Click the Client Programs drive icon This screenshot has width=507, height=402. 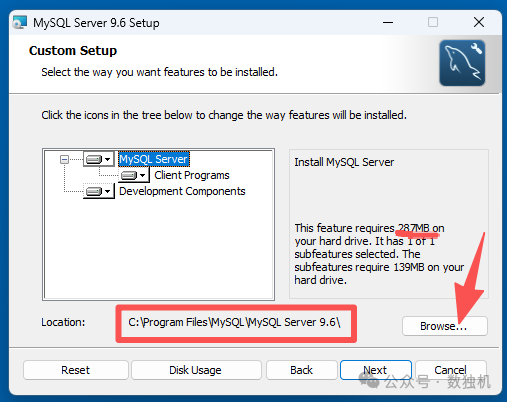pyautogui.click(x=129, y=175)
